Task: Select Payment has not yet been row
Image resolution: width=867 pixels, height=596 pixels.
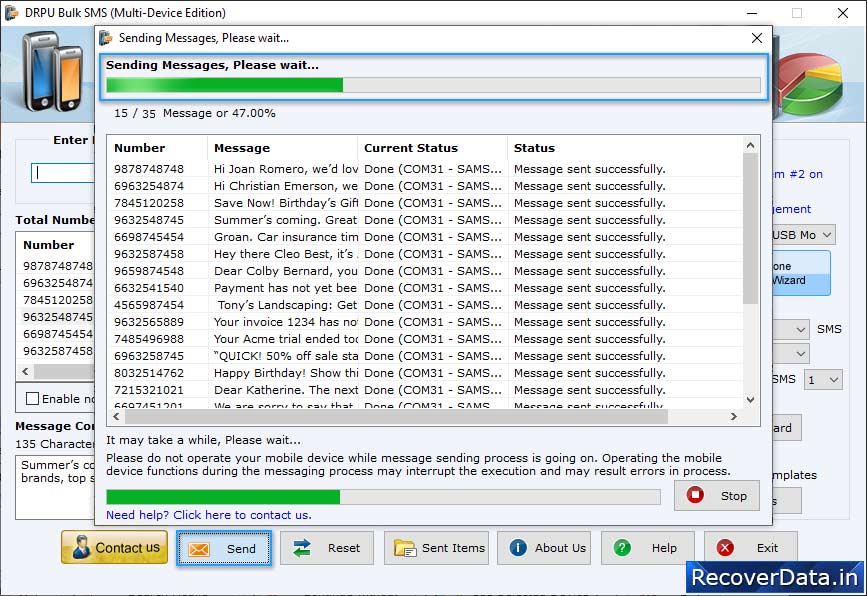Action: click(x=425, y=288)
